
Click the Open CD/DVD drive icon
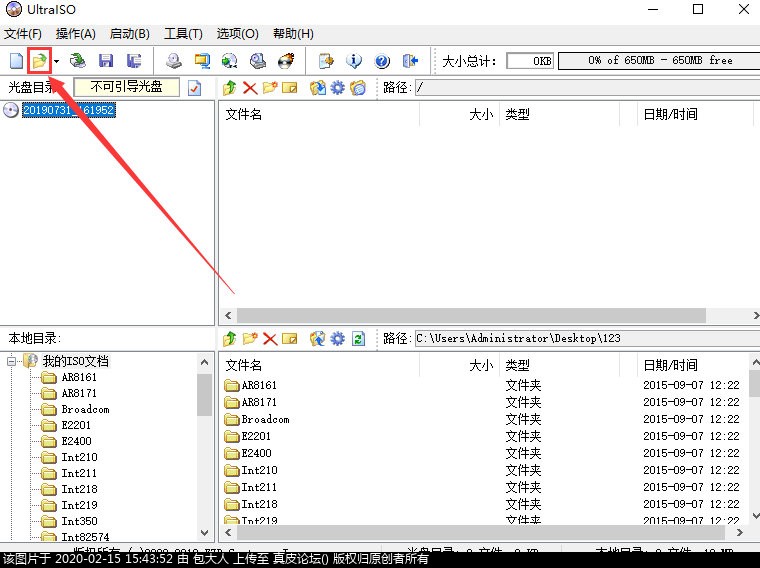tap(78, 61)
